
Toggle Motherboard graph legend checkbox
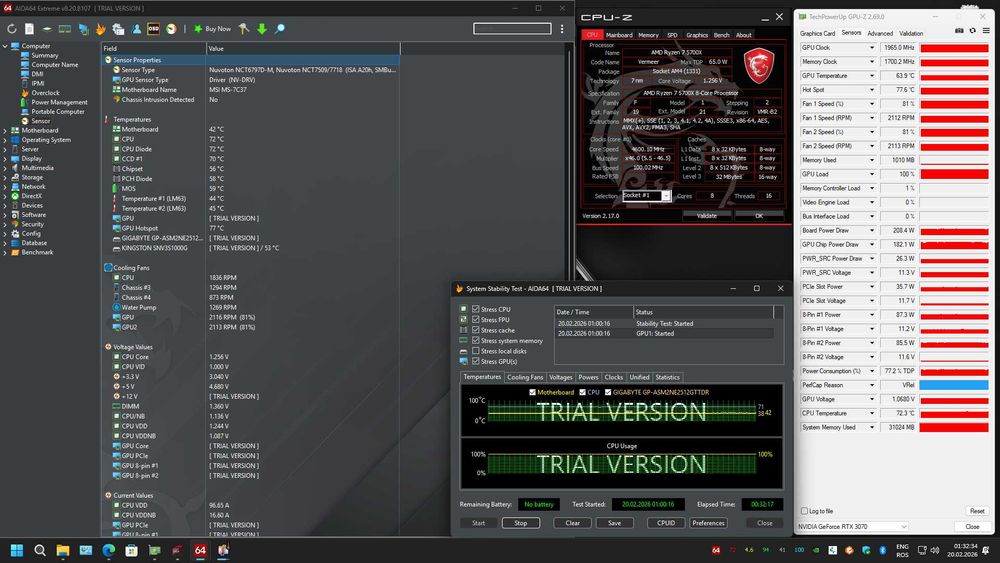click(x=533, y=392)
